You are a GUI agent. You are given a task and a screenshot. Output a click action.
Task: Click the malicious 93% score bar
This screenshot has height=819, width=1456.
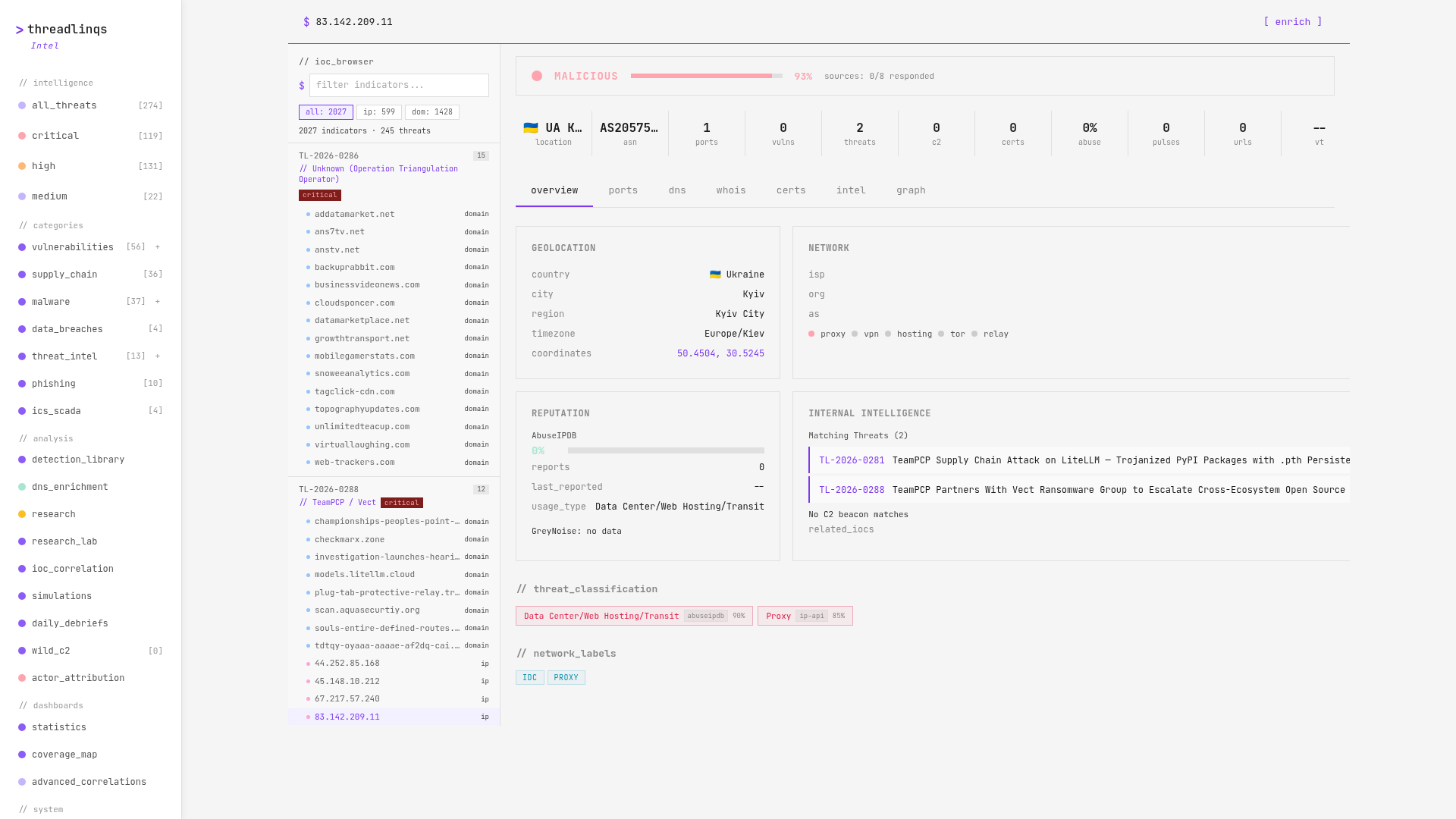pyautogui.click(x=706, y=76)
